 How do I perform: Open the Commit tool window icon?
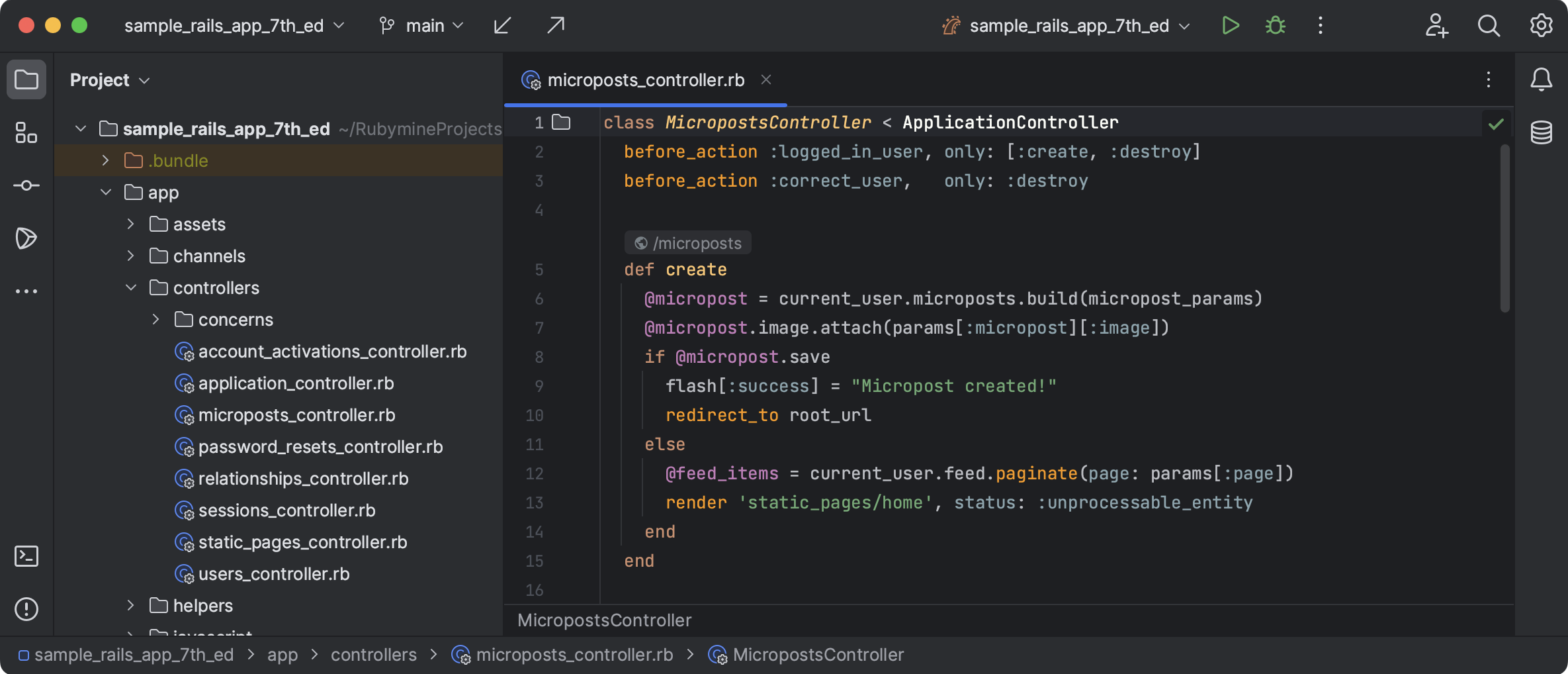tap(26, 185)
